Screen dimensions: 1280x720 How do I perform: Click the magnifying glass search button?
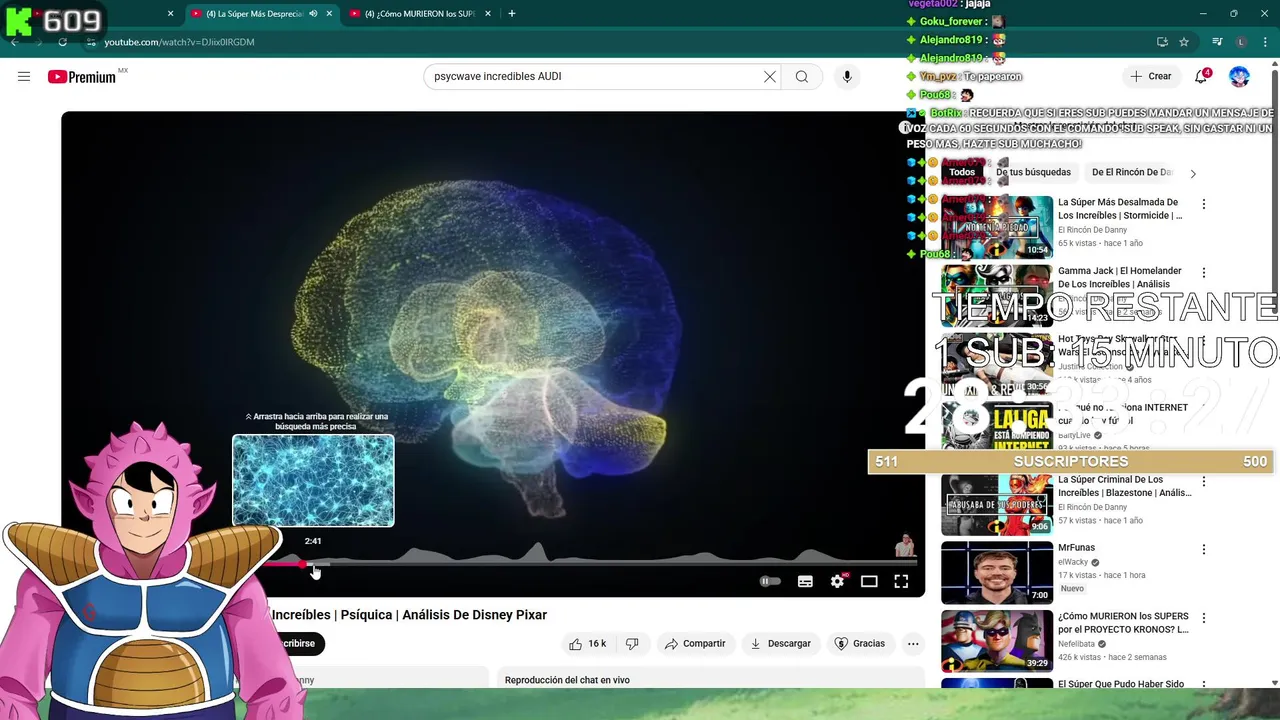point(802,76)
